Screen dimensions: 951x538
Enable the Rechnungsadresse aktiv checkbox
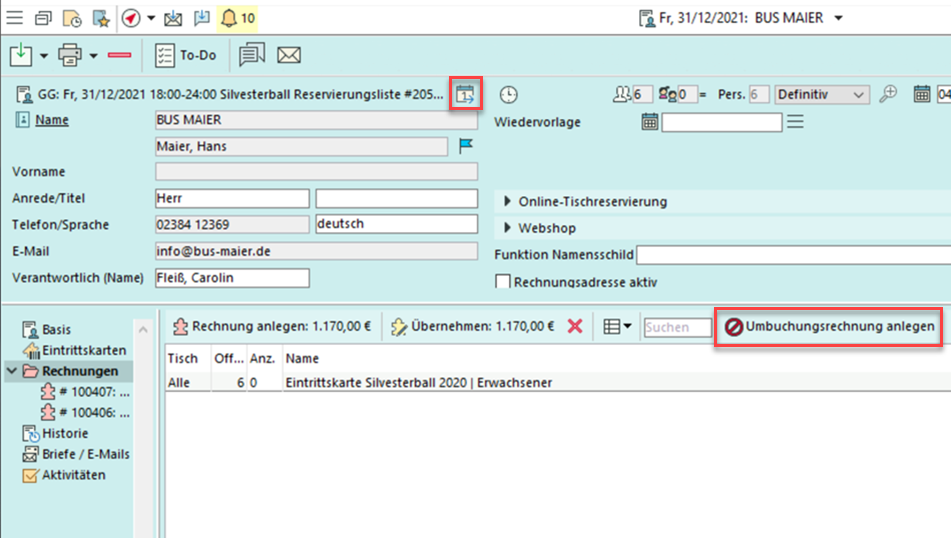coord(503,282)
